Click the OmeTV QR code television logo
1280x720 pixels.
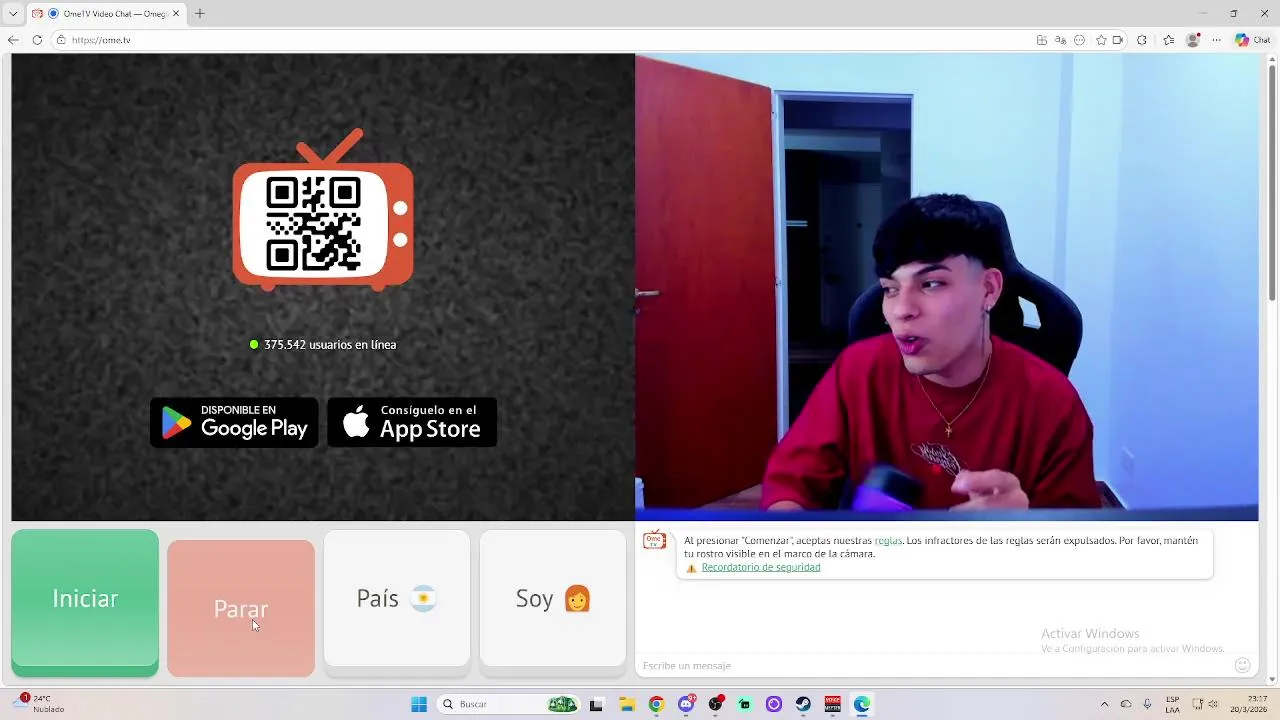click(x=323, y=210)
